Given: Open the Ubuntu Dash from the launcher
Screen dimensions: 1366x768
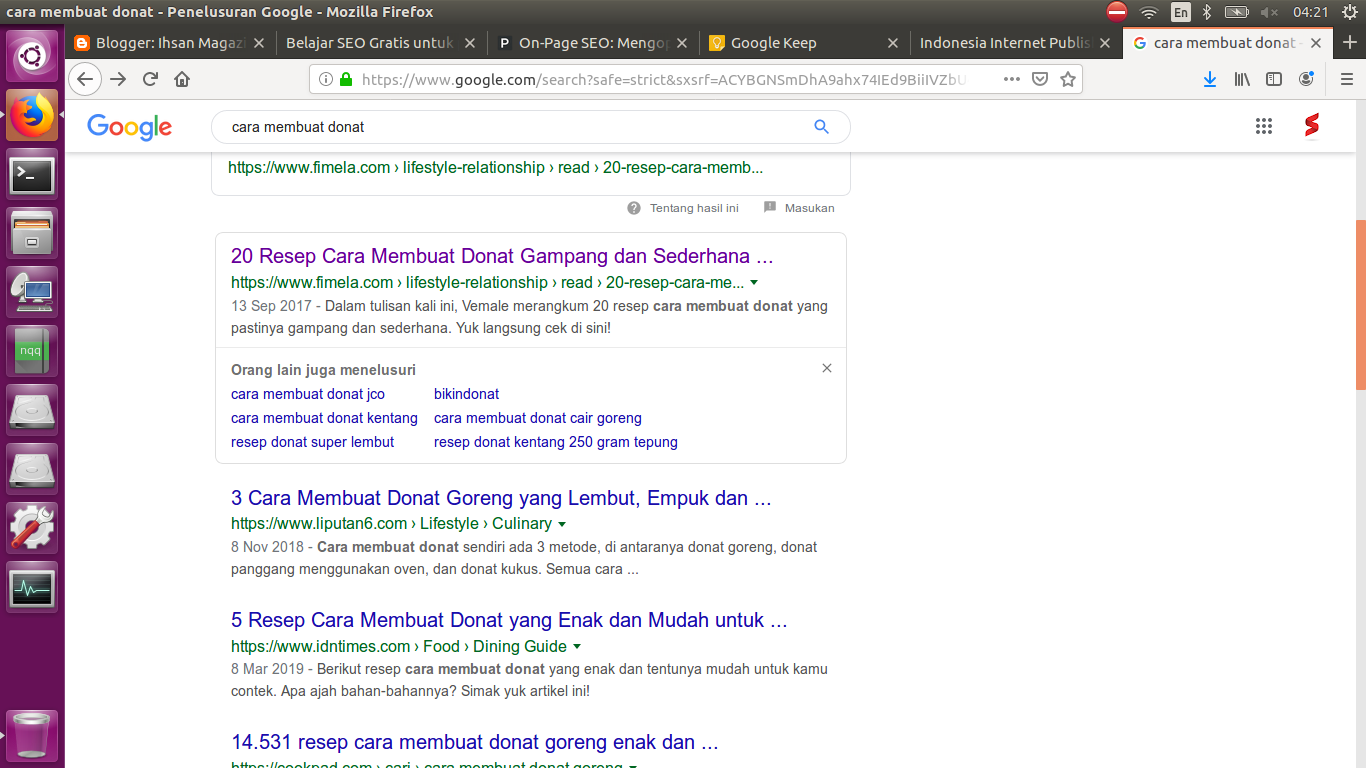Looking at the screenshot, I should [33, 57].
